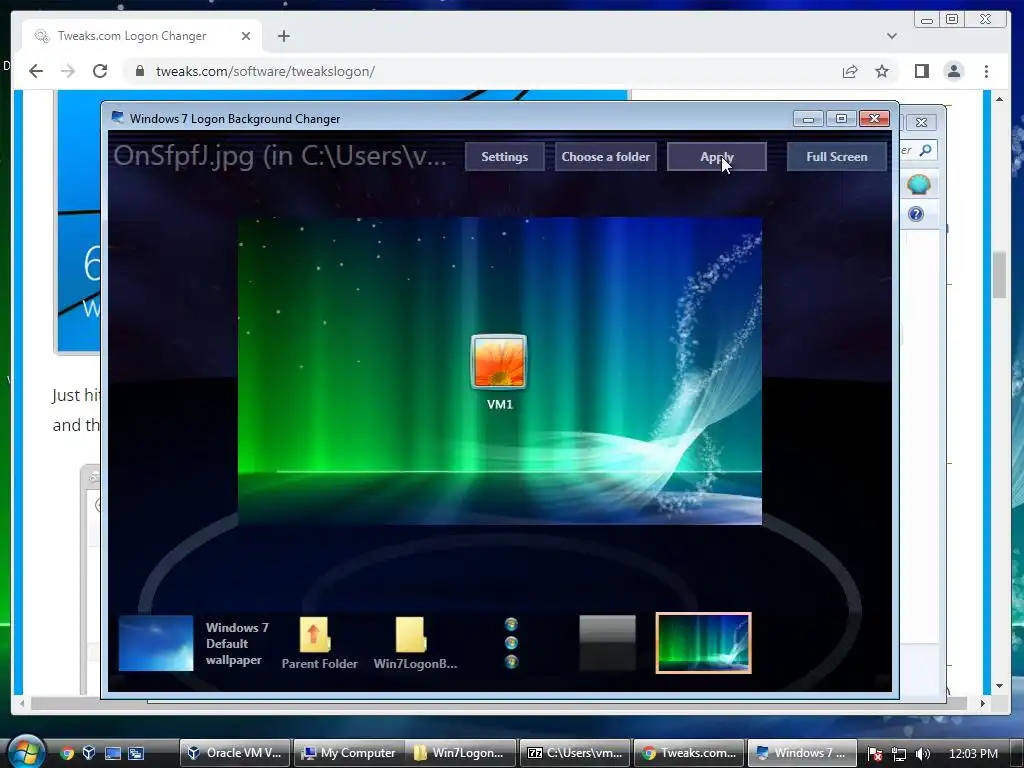Click the search magnifier in the background window

tap(925, 150)
